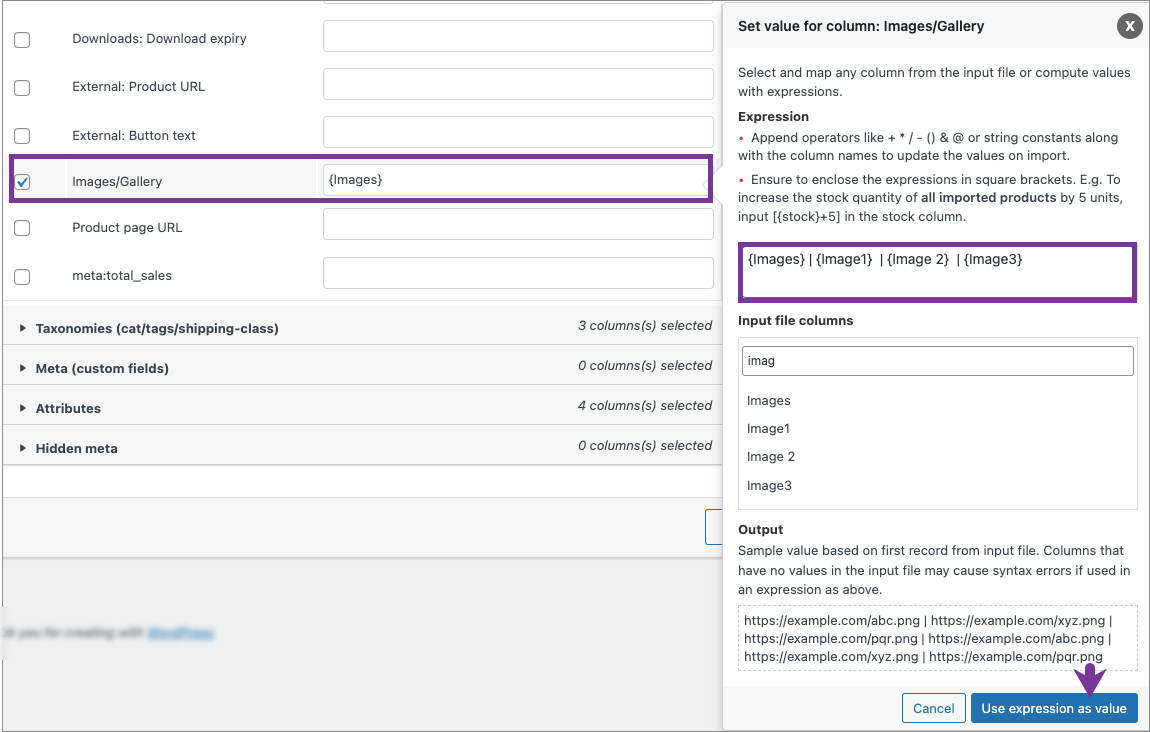
Task: Click the Input file columns search field
Action: click(937, 360)
